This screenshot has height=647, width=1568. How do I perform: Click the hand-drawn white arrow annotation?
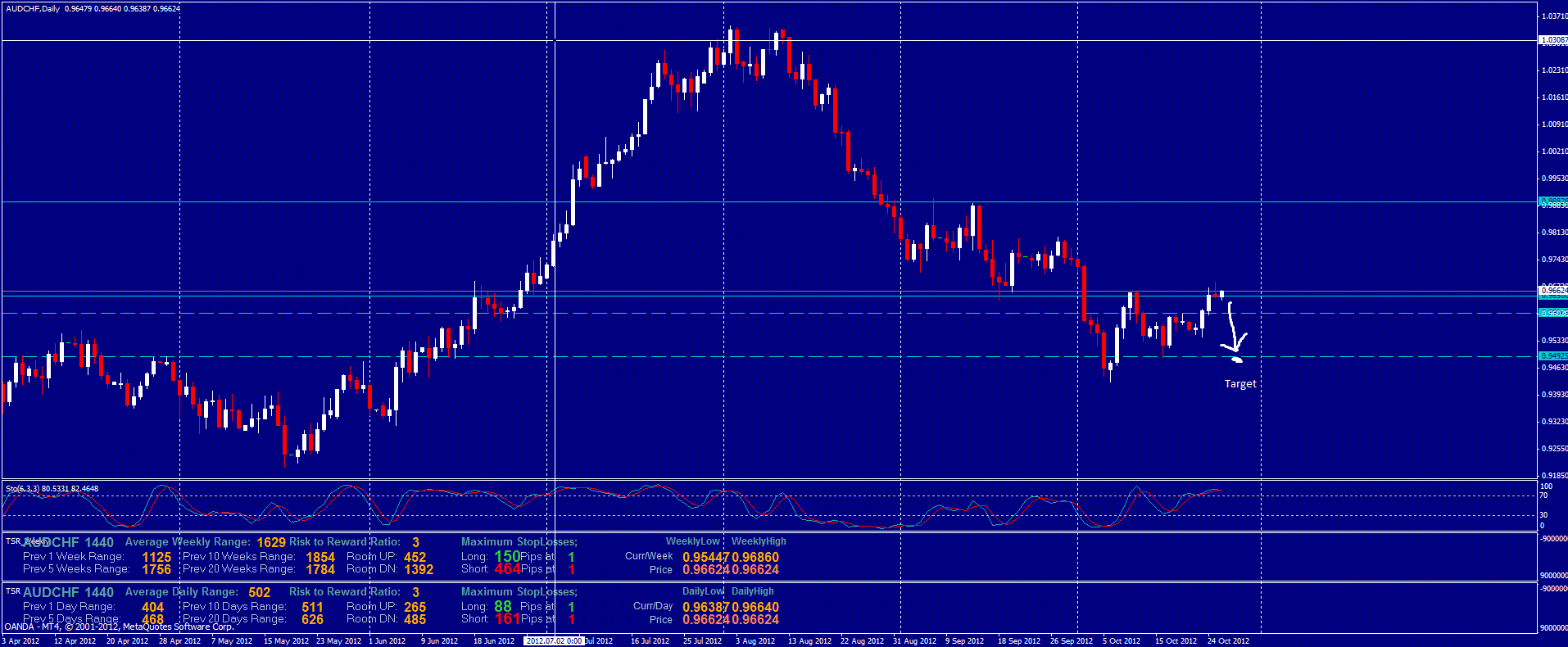[x=1233, y=328]
